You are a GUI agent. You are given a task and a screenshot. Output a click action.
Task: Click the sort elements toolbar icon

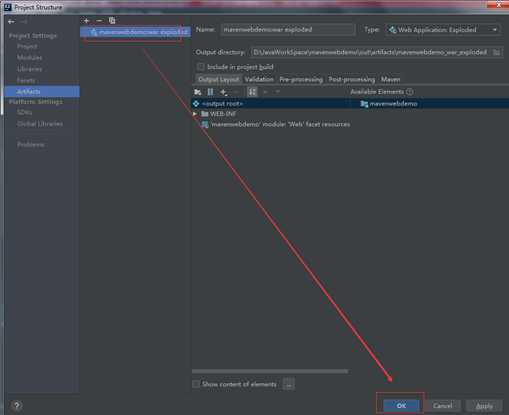pos(252,92)
